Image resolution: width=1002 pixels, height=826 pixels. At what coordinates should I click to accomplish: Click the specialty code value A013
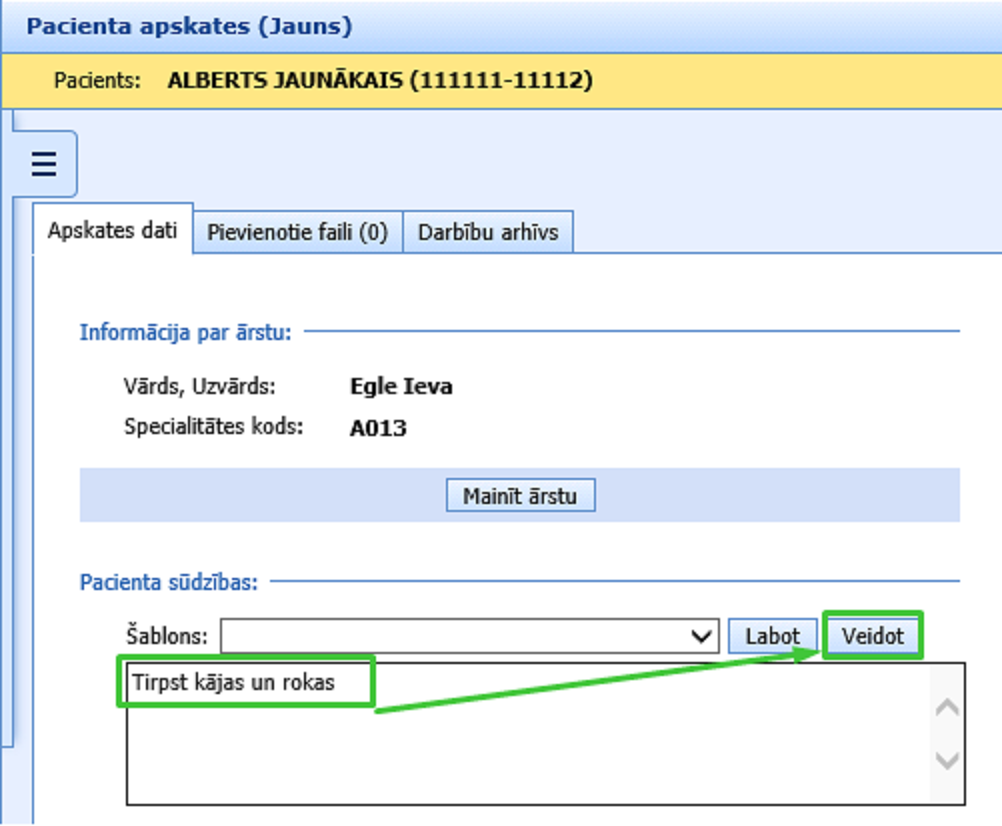(x=378, y=428)
